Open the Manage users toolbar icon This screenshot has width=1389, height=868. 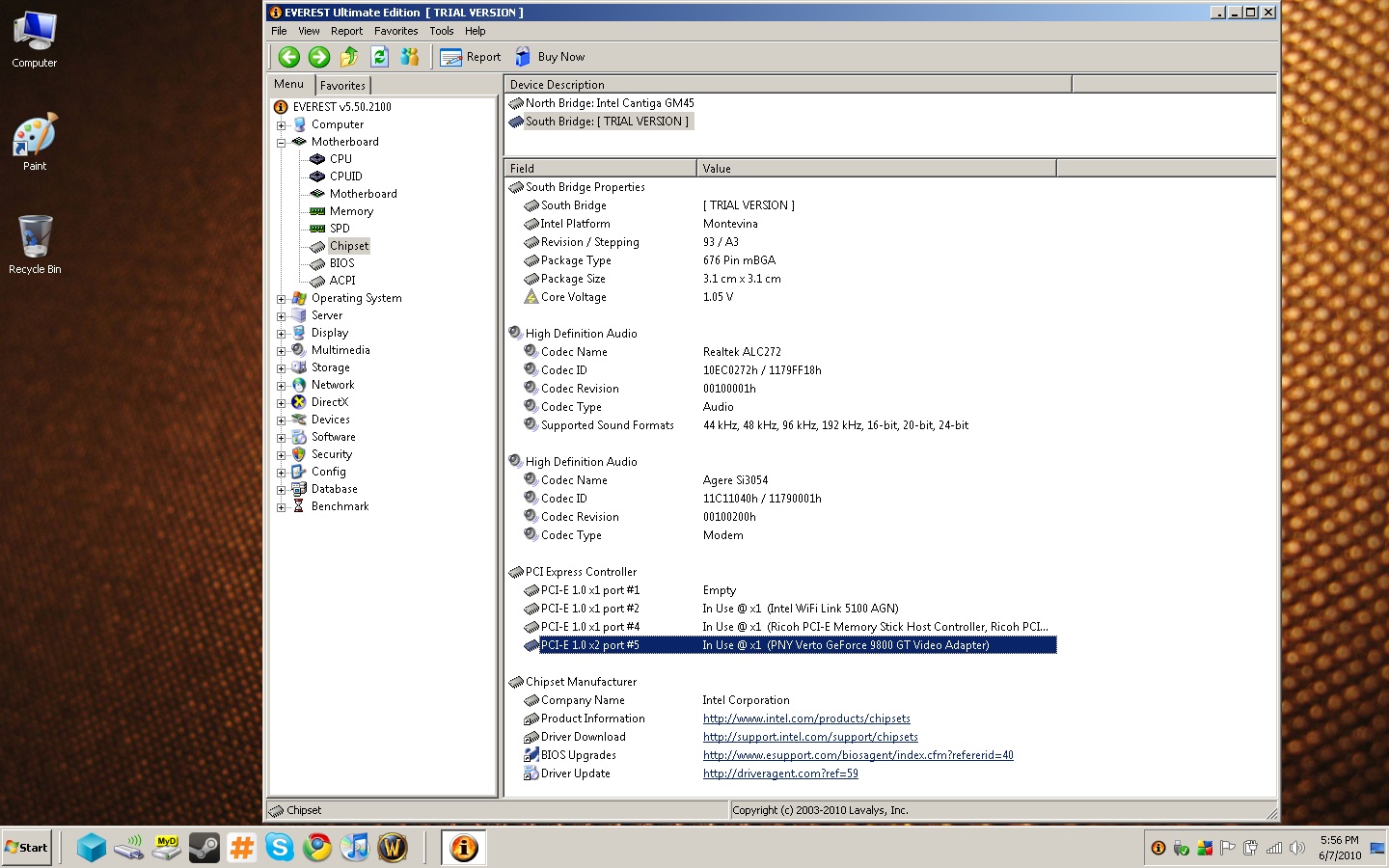click(410, 57)
